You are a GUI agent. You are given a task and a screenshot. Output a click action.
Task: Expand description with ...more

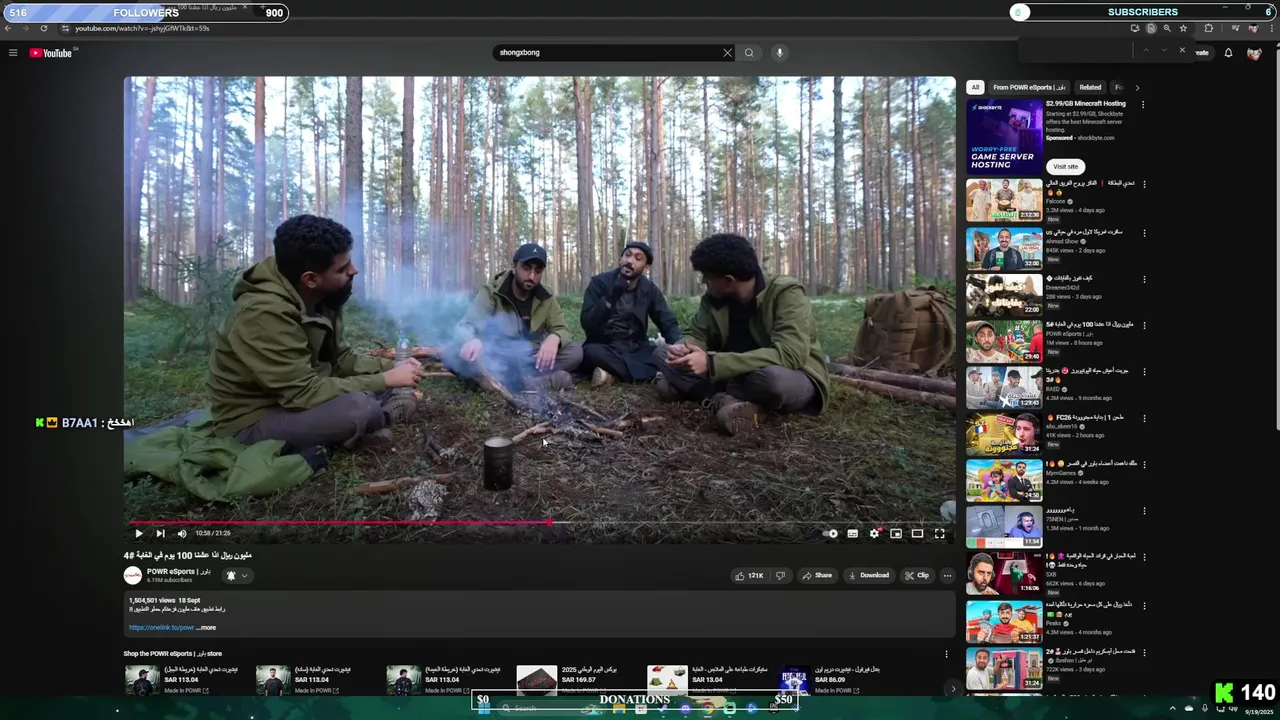pyautogui.click(x=206, y=627)
